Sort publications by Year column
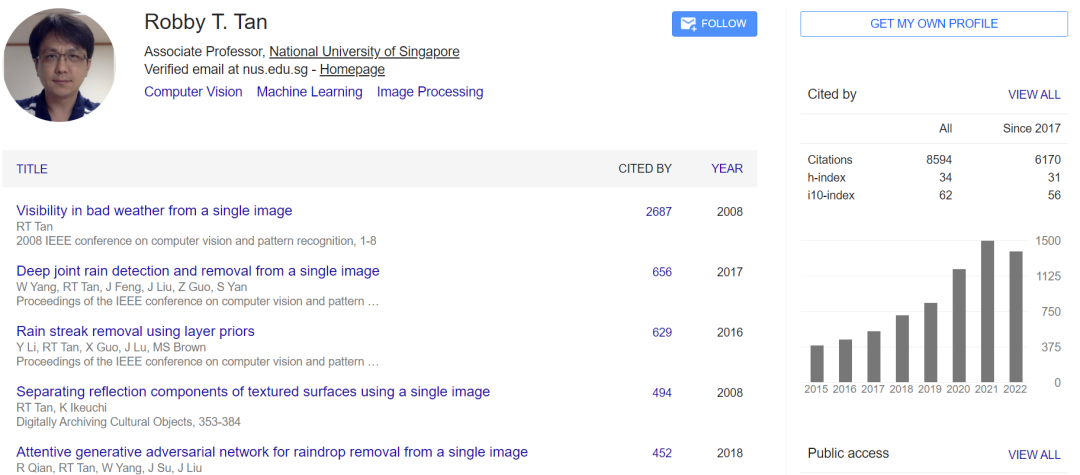The width and height of the screenshot is (1080, 475). coord(727,169)
